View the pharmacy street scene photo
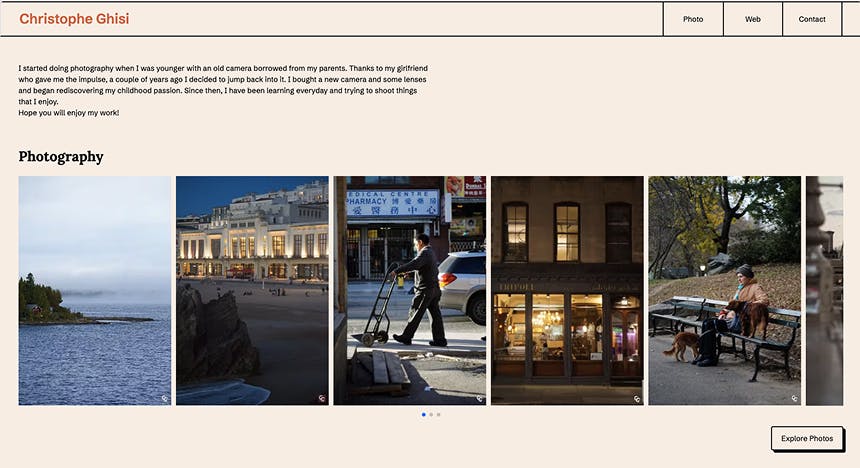Image resolution: width=860 pixels, height=468 pixels. (x=410, y=290)
